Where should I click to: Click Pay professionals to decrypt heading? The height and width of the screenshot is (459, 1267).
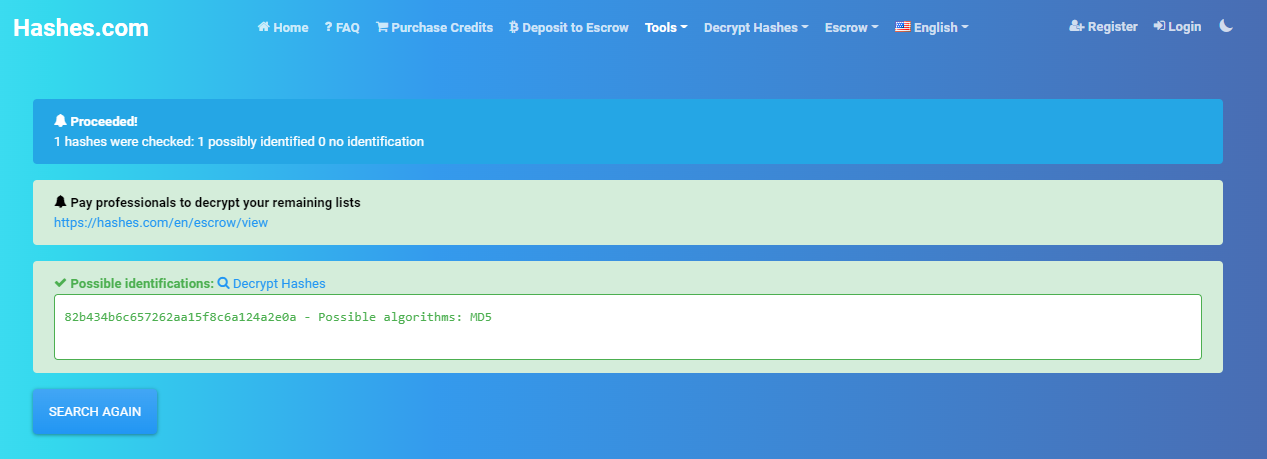coord(215,202)
